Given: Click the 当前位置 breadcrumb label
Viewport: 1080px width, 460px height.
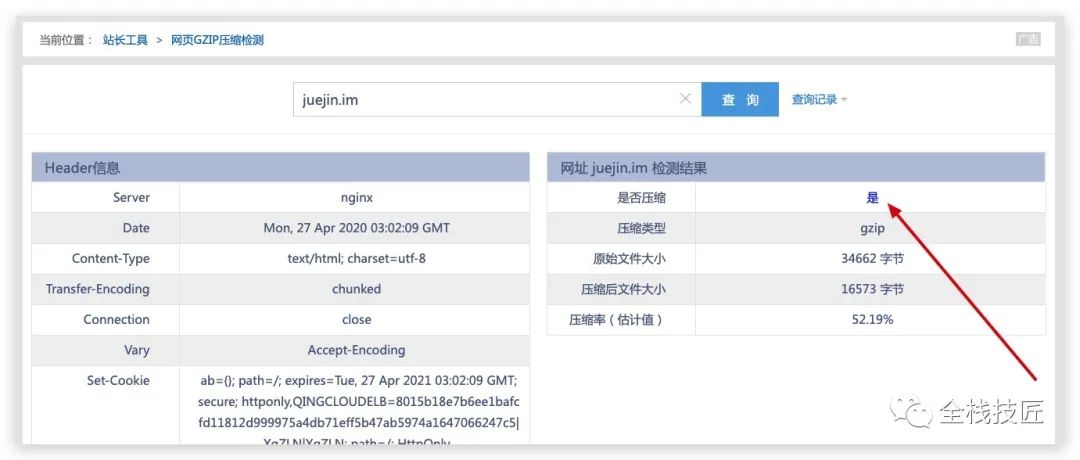Looking at the screenshot, I should tap(66, 40).
